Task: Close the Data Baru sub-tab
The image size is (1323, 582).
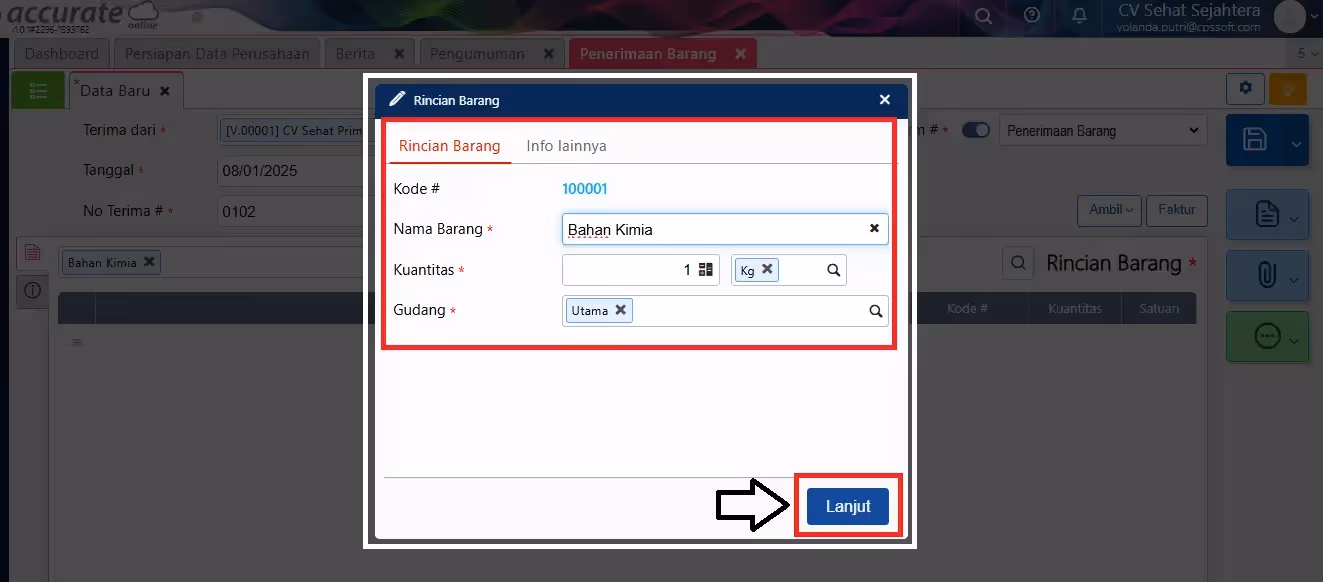Action: pyautogui.click(x=165, y=91)
